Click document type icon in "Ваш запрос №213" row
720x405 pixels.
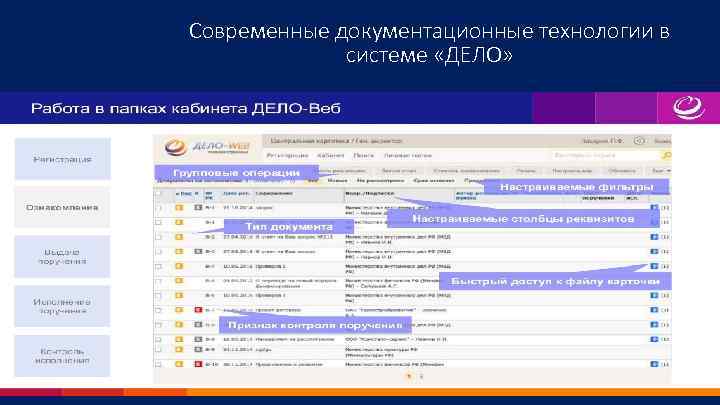179,237
